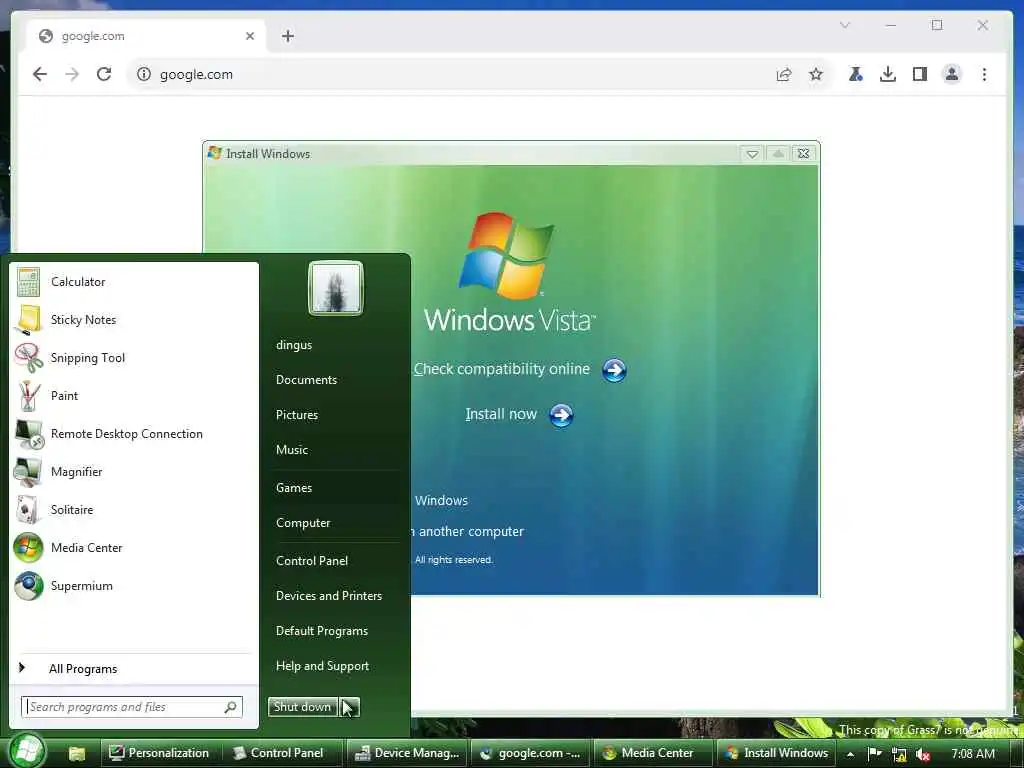This screenshot has width=1024, height=768.
Task: Open Default Programs entry
Action: coord(322,631)
